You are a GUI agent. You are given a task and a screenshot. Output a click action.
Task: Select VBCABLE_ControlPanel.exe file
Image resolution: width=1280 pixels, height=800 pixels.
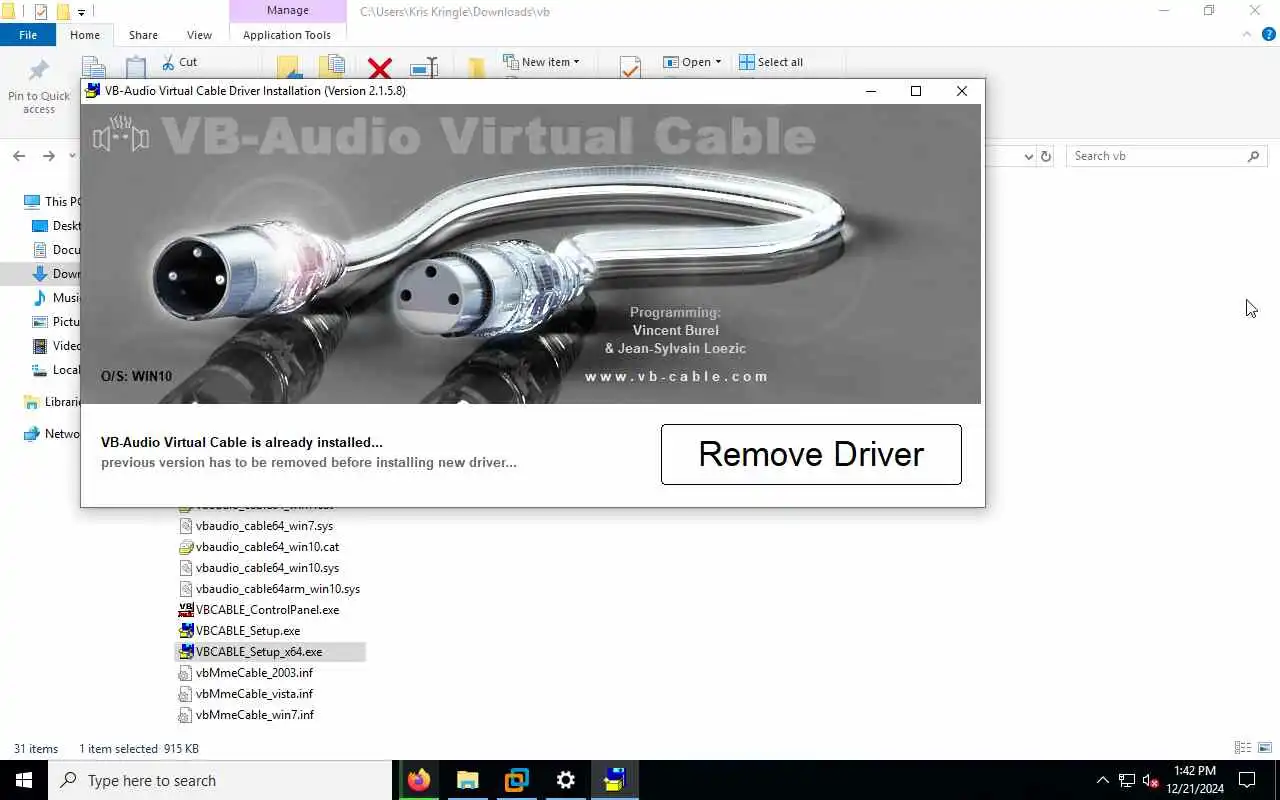pyautogui.click(x=259, y=610)
